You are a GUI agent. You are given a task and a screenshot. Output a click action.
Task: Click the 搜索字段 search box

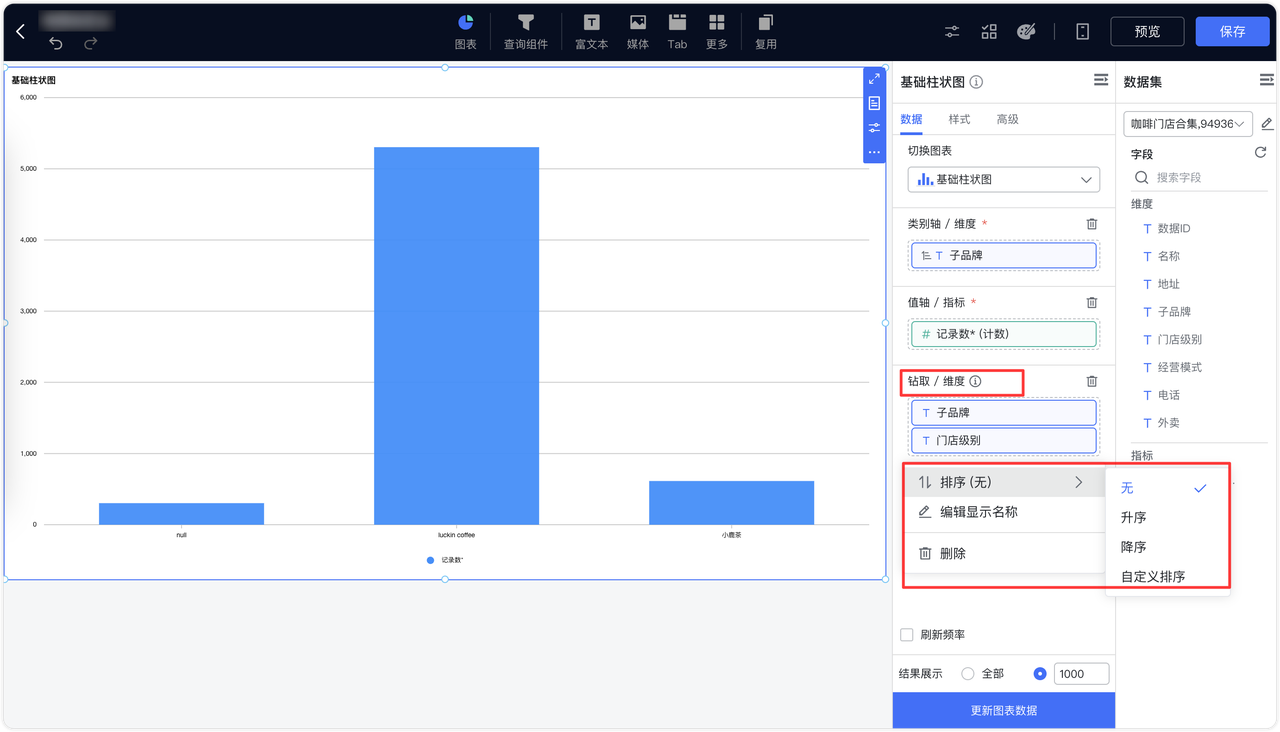click(1200, 178)
